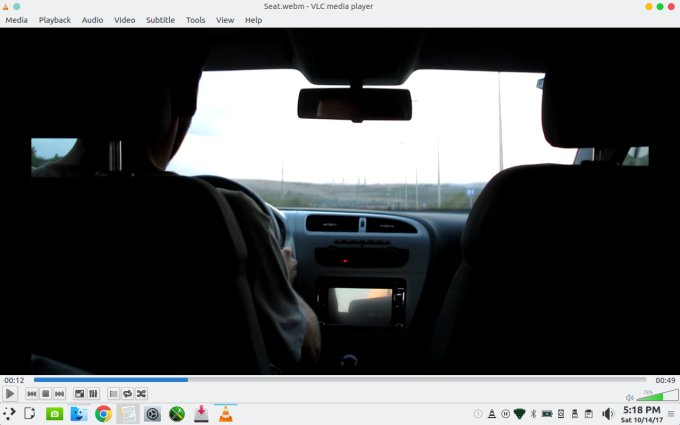This screenshot has width=680, height=425.
Task: Toggle fullscreen video mode button
Action: [79, 394]
